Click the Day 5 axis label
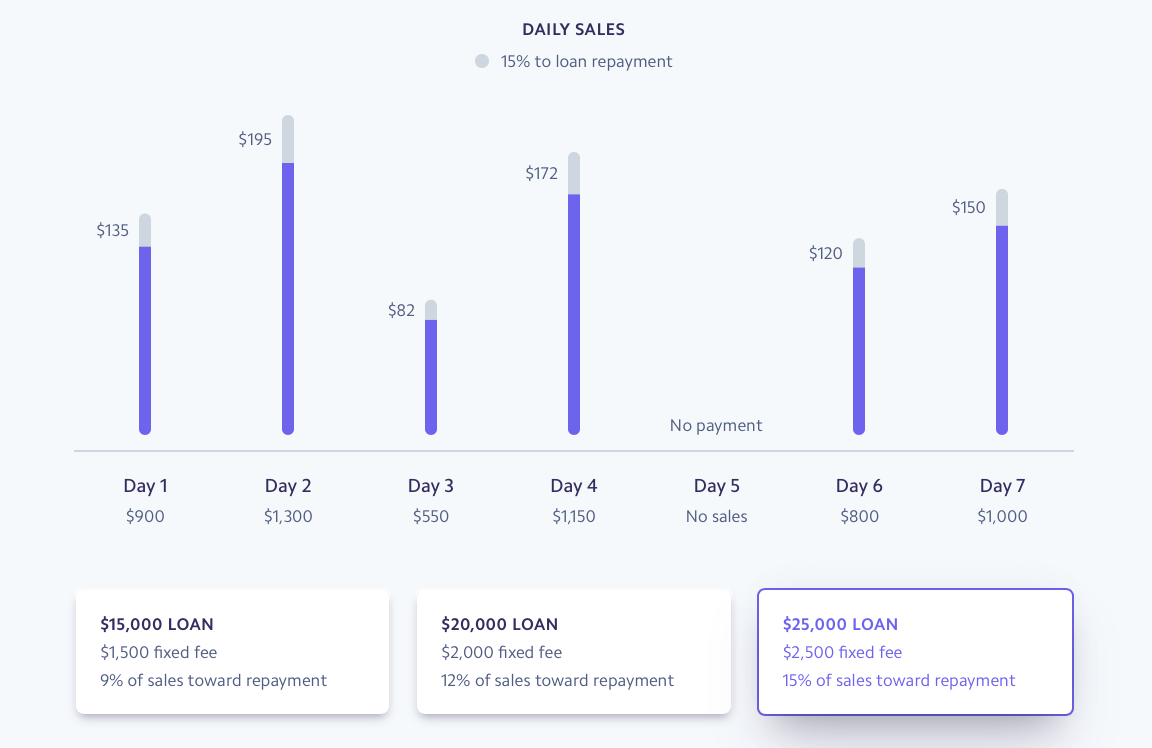Viewport: 1152px width, 748px height. pyautogui.click(x=717, y=486)
